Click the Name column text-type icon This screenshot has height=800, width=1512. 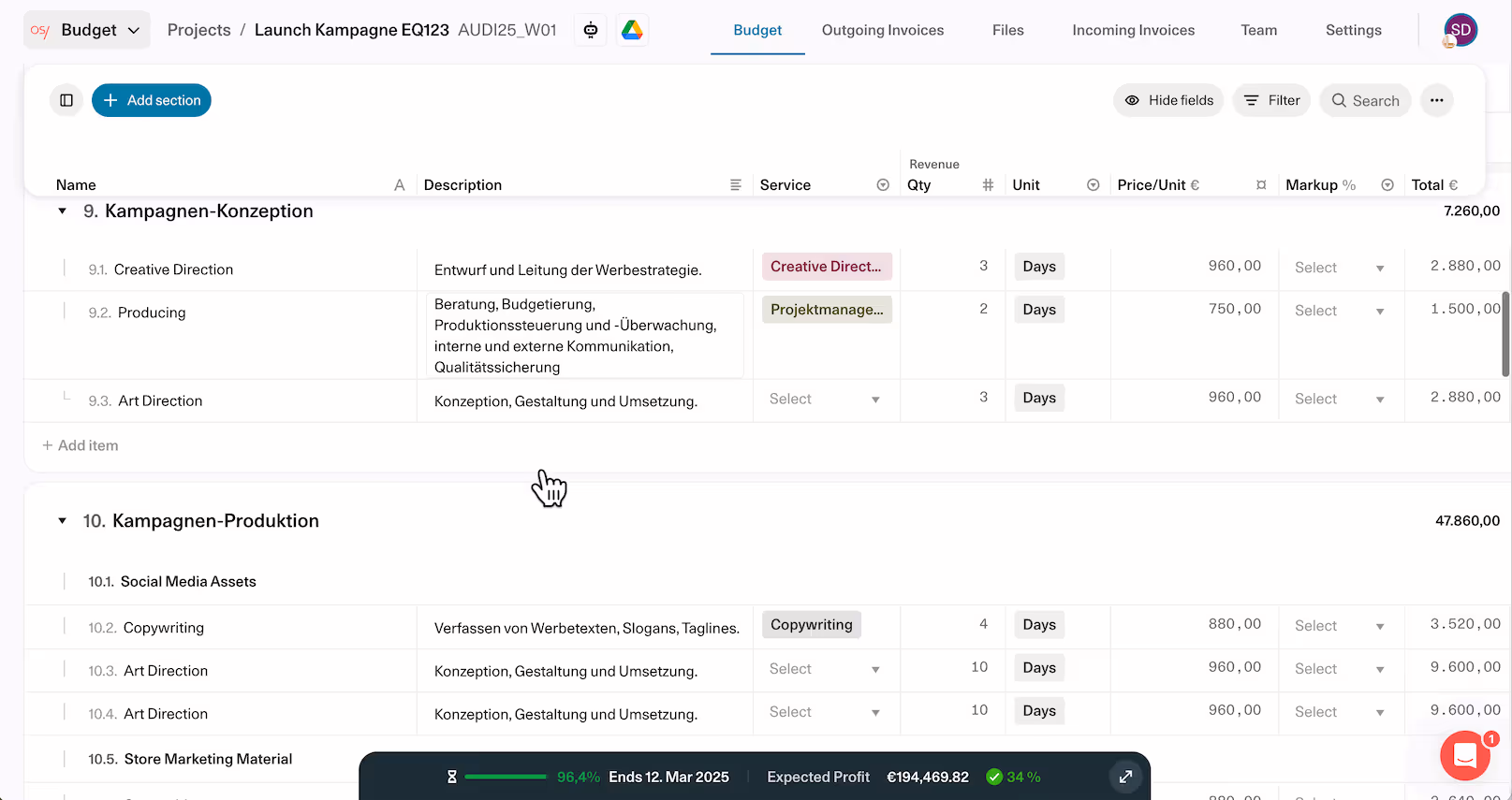pos(400,185)
